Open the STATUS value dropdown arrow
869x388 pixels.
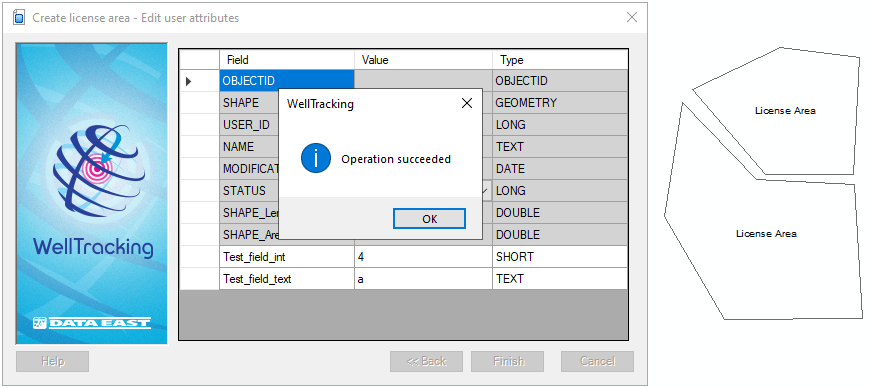coord(486,191)
